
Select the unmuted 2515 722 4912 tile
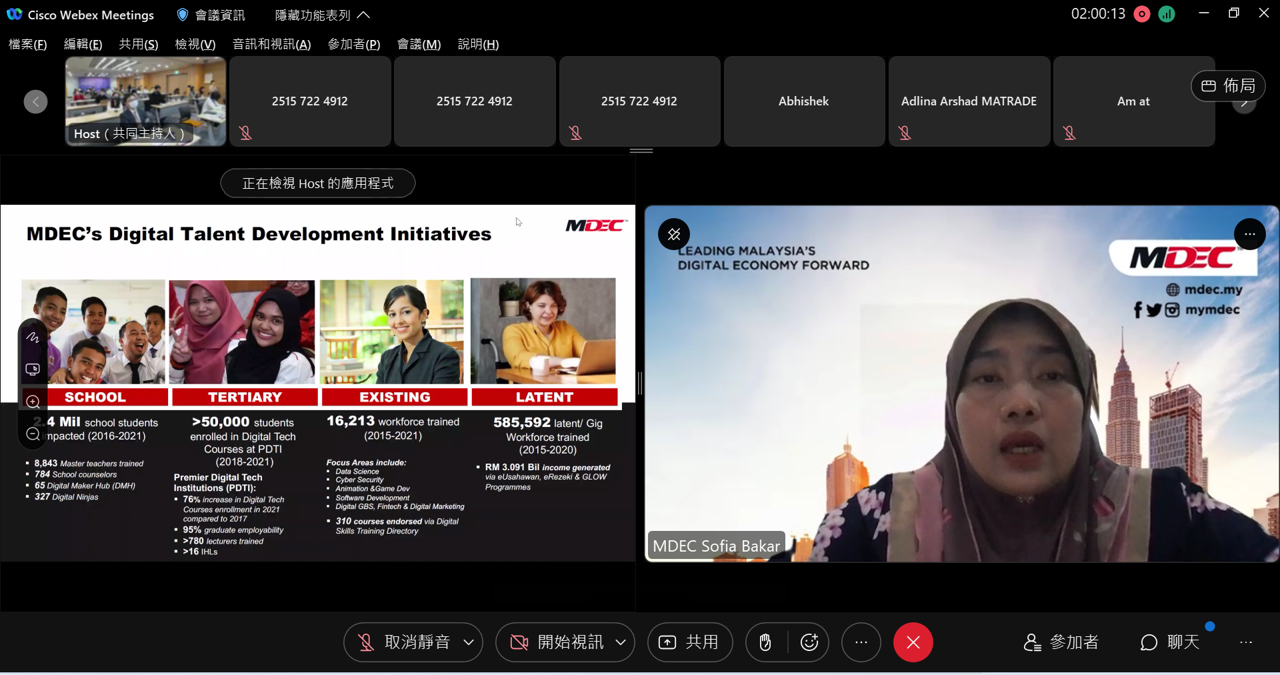point(475,101)
